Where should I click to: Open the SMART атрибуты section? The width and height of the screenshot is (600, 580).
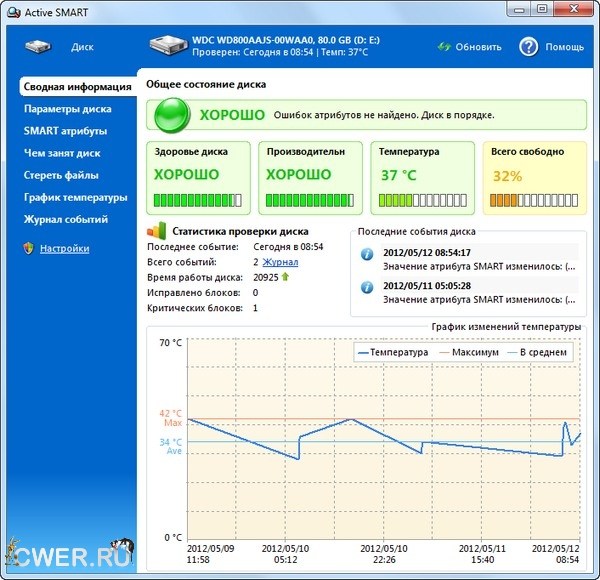[x=66, y=131]
